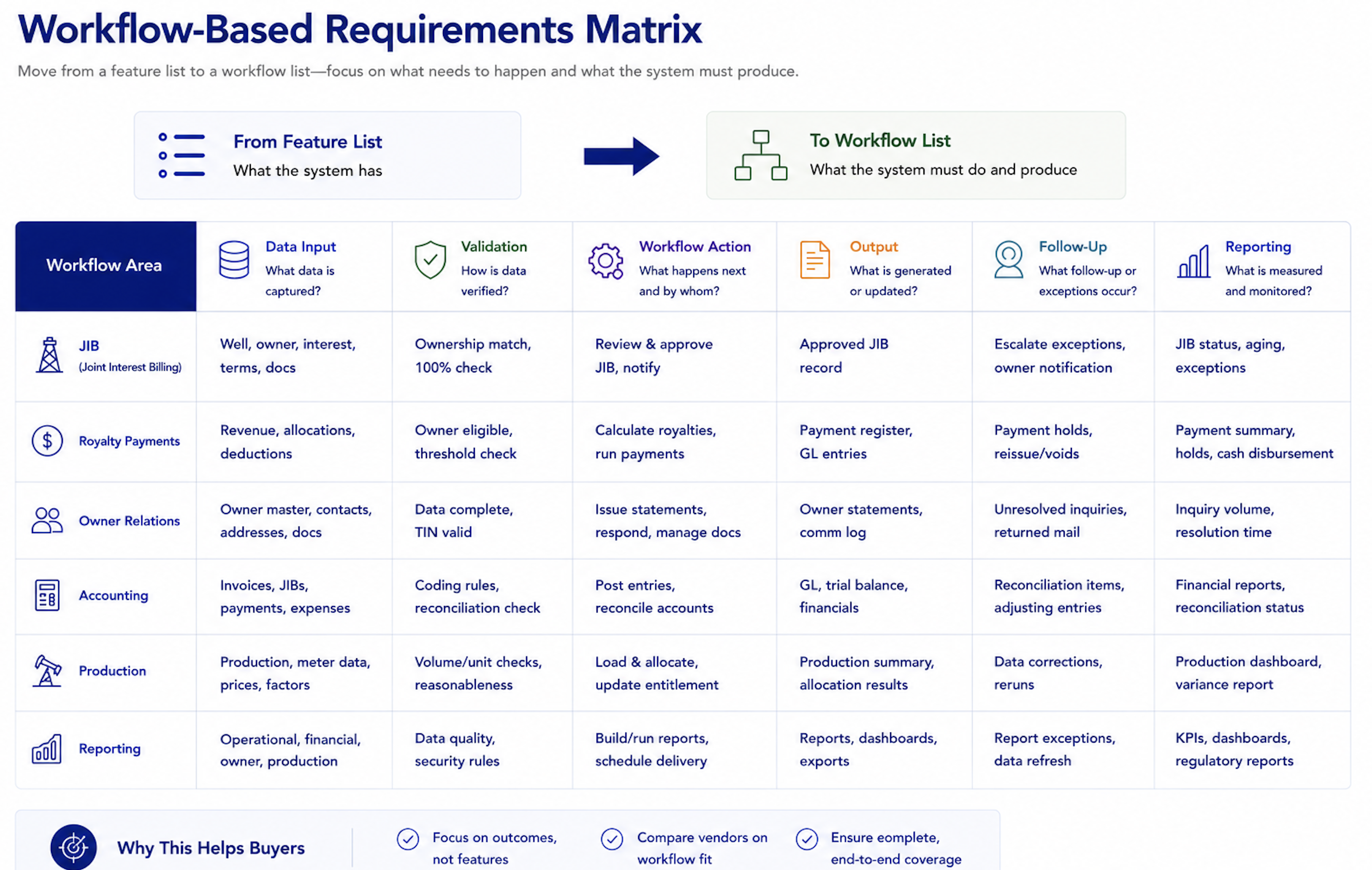Click the bar chart icon in the Reporting column header

click(x=1194, y=261)
